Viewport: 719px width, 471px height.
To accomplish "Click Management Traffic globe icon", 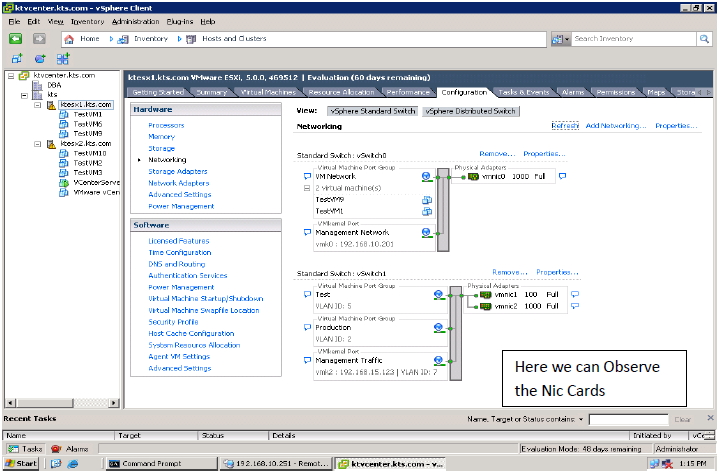I will [439, 361].
